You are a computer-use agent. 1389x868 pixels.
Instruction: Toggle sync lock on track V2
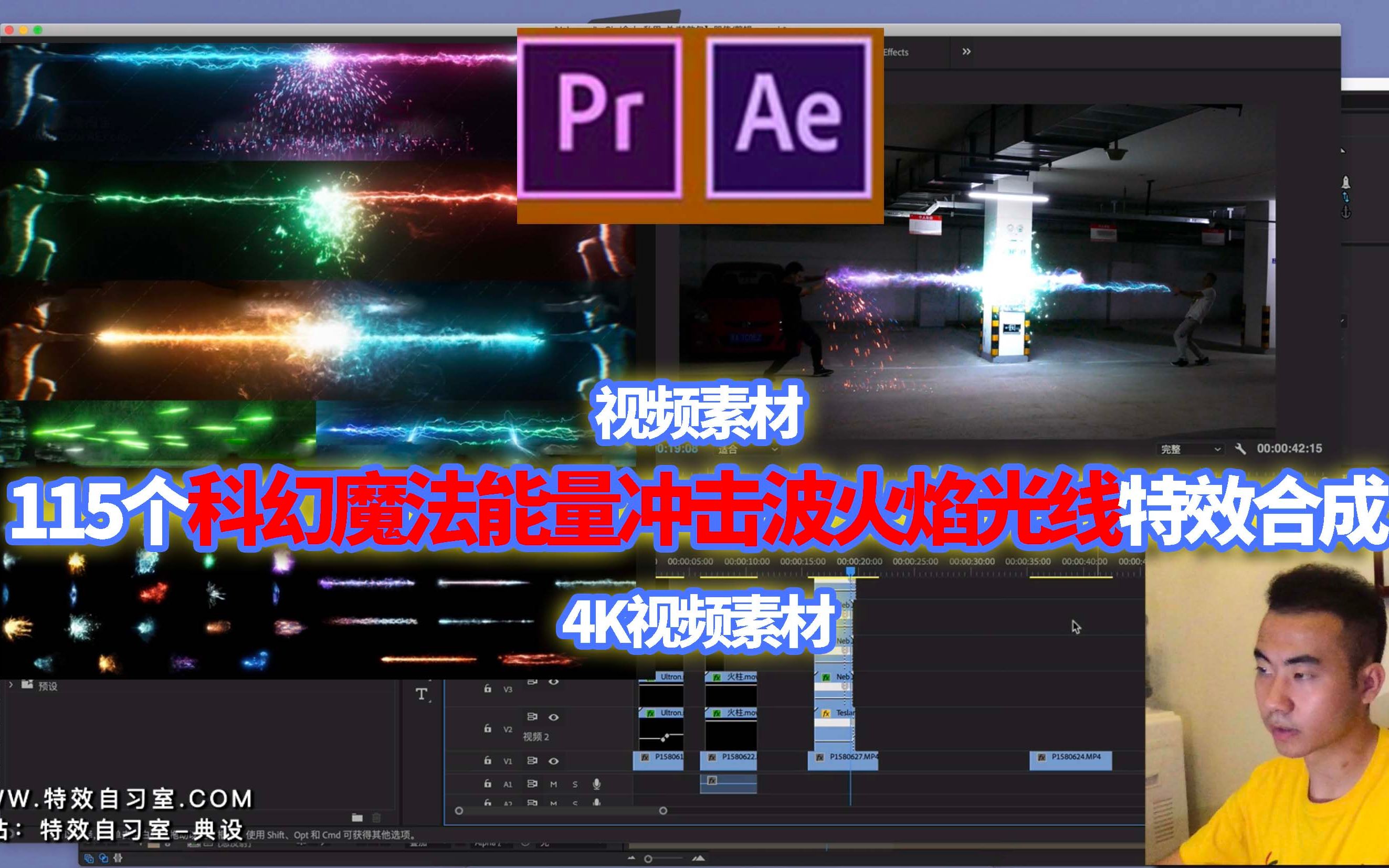click(532, 716)
